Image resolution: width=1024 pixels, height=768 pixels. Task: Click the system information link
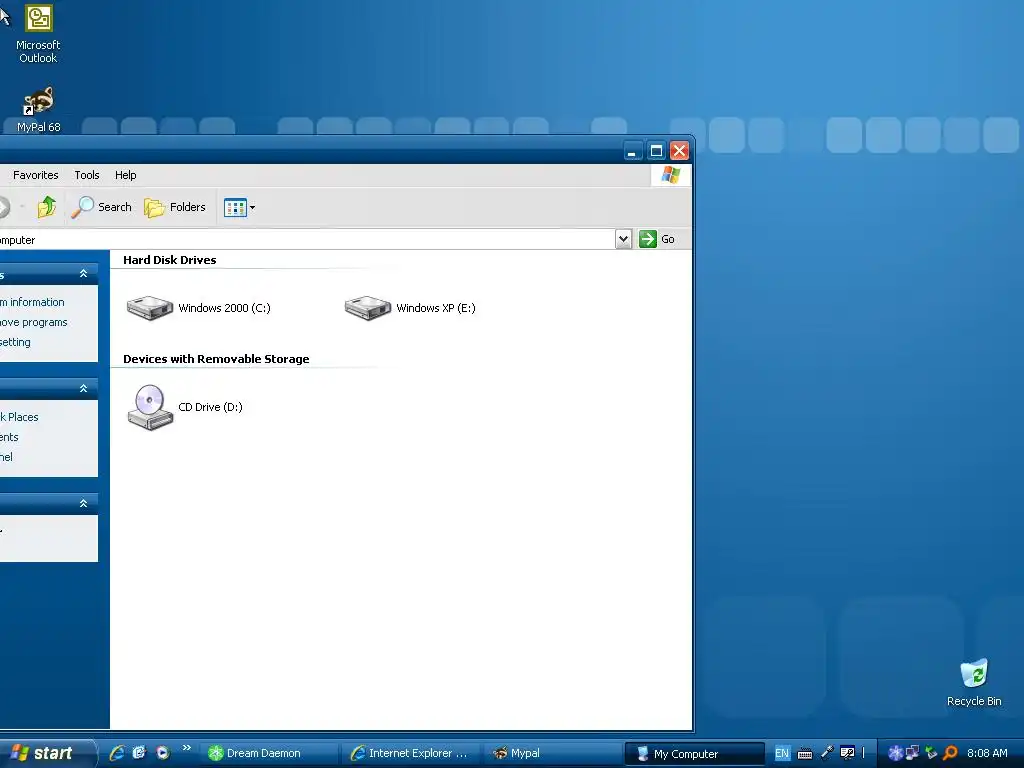(x=33, y=302)
